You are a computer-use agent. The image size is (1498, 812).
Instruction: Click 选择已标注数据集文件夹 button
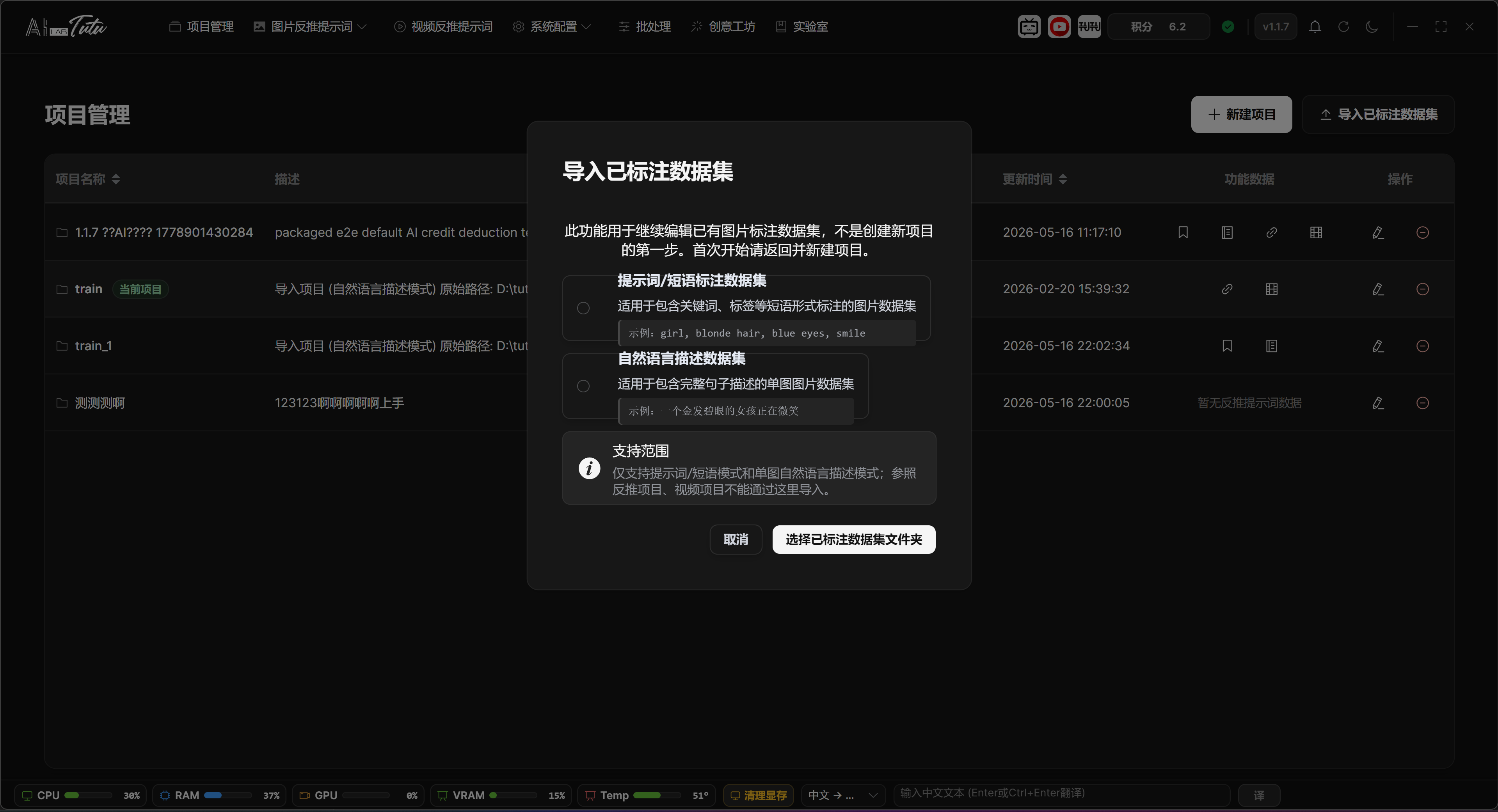pos(854,540)
